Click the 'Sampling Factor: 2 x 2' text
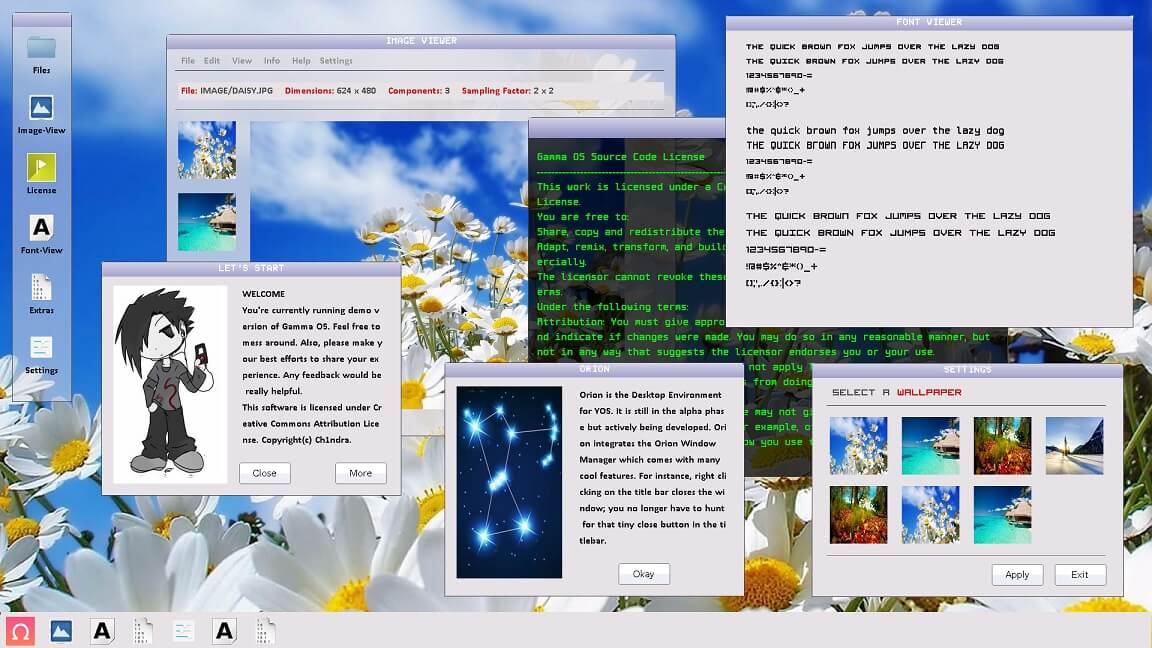Screen dimensions: 1152x648 tap(508, 91)
